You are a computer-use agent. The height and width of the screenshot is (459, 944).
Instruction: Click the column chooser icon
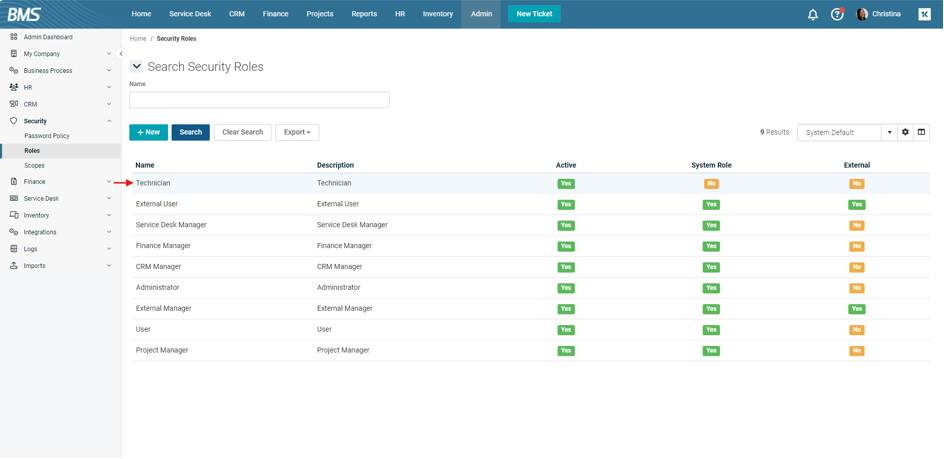(x=921, y=132)
